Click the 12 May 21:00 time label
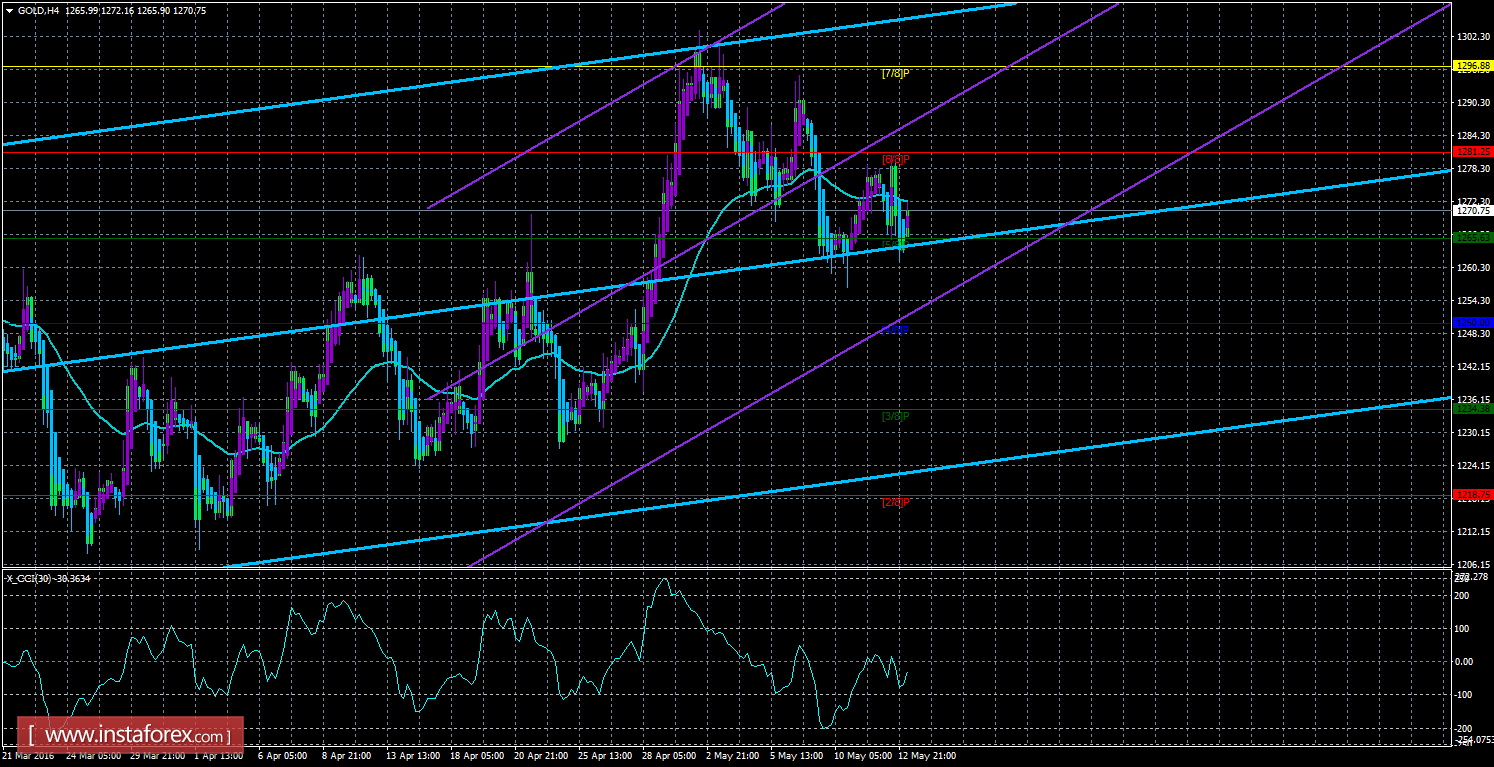This screenshot has height=767, width=1494. coord(927,756)
